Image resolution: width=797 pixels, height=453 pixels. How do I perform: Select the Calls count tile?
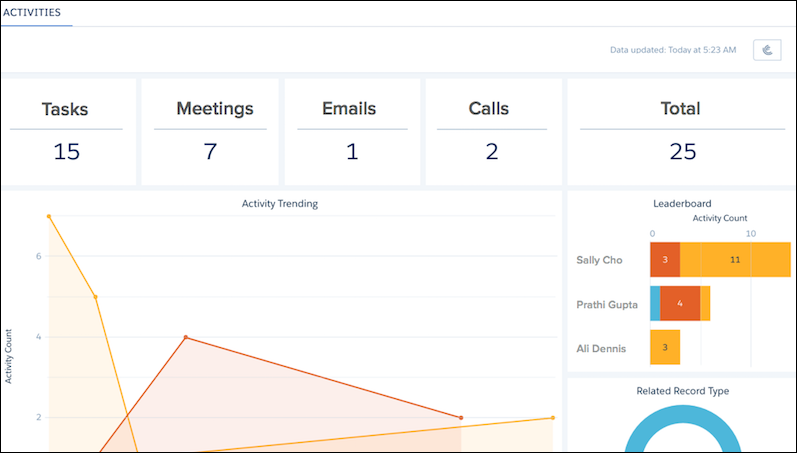tap(493, 132)
